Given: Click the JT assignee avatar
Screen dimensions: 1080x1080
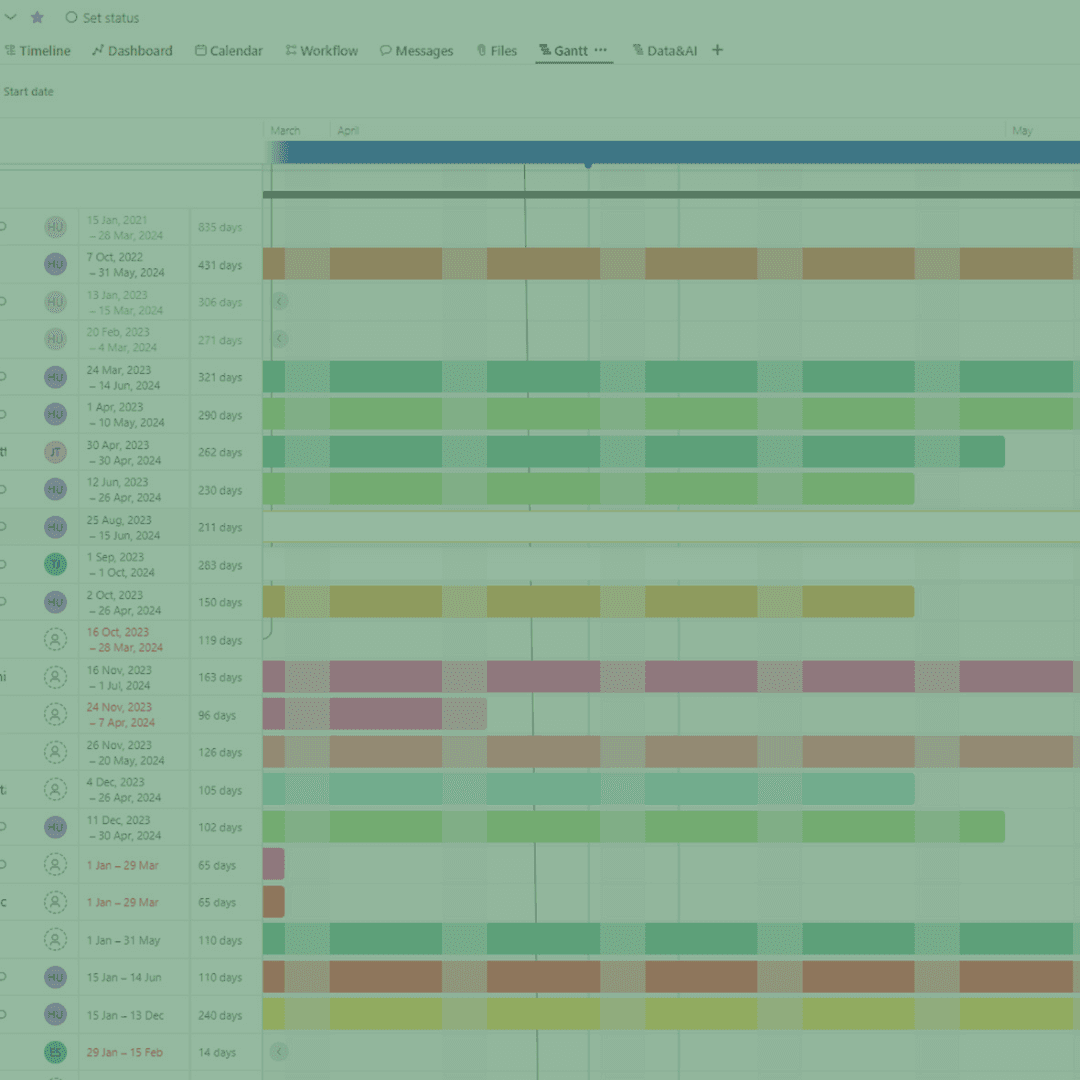Looking at the screenshot, I should tap(55, 452).
